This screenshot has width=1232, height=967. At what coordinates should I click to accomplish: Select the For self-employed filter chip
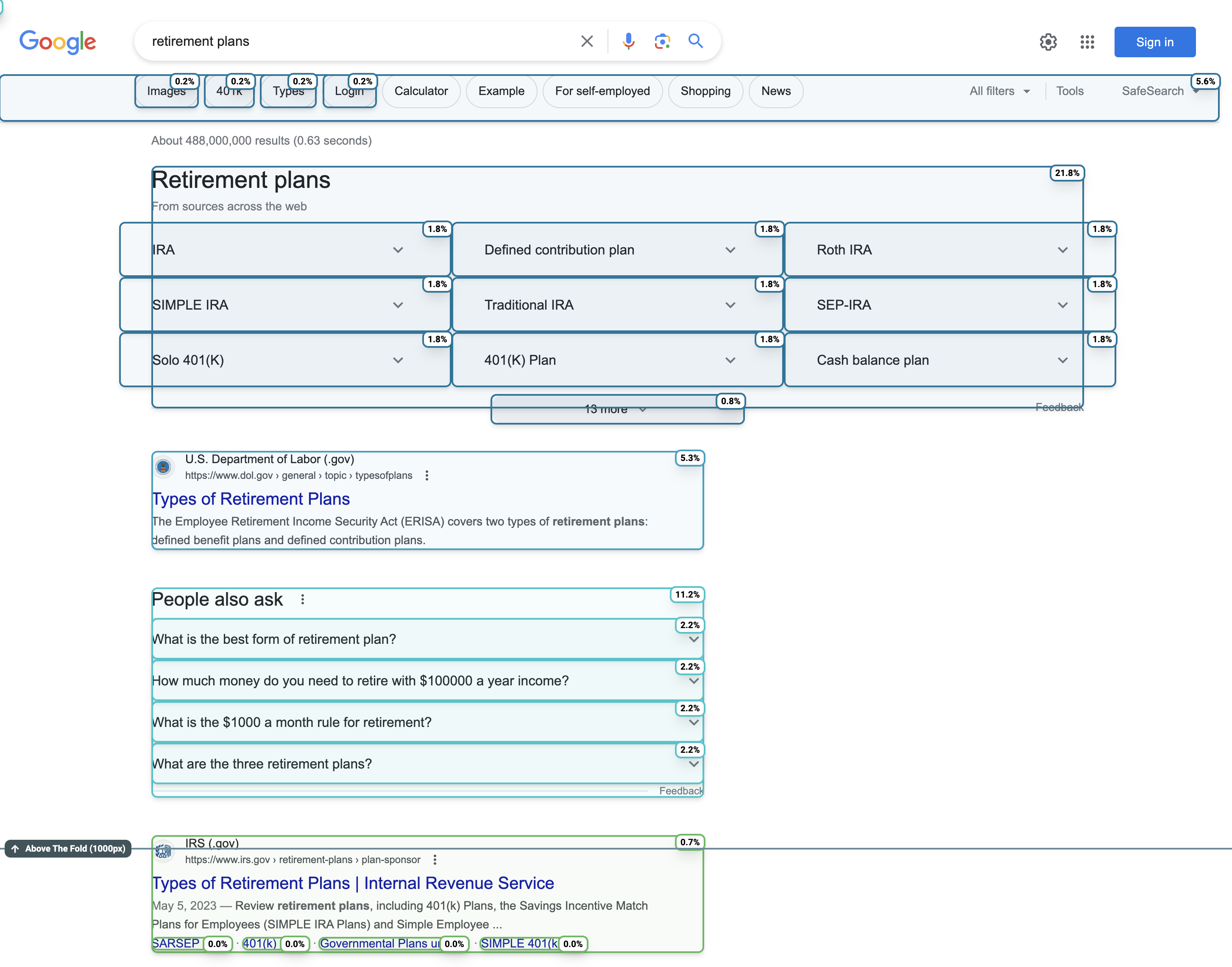click(602, 91)
